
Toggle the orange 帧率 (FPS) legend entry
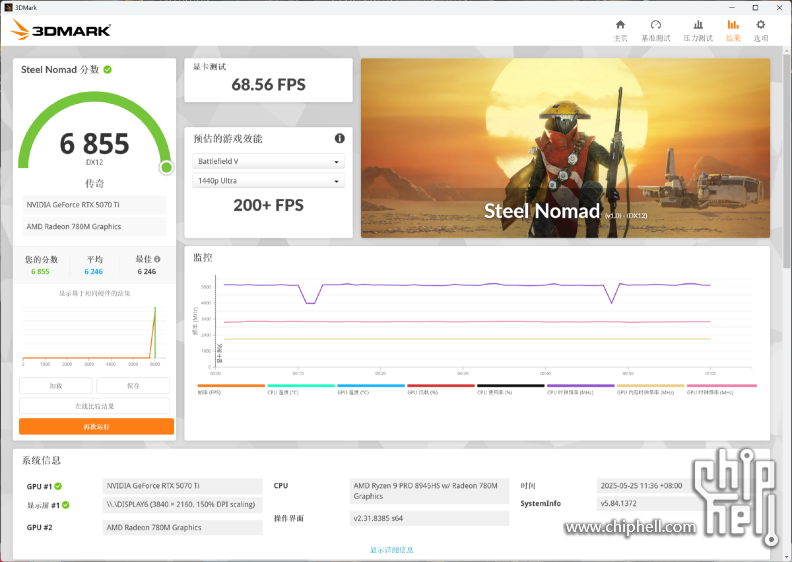click(231, 389)
